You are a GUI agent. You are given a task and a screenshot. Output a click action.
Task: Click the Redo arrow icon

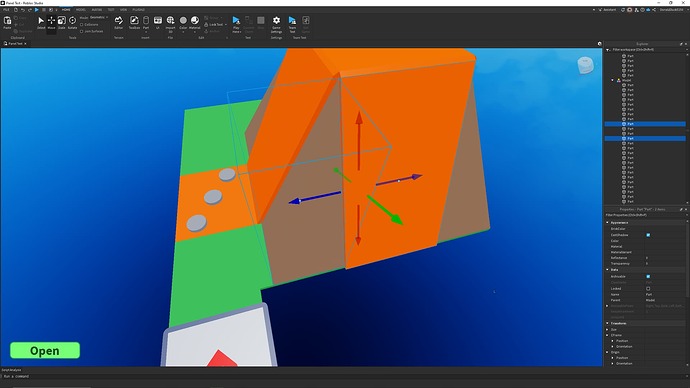pyautogui.click(x=29, y=10)
